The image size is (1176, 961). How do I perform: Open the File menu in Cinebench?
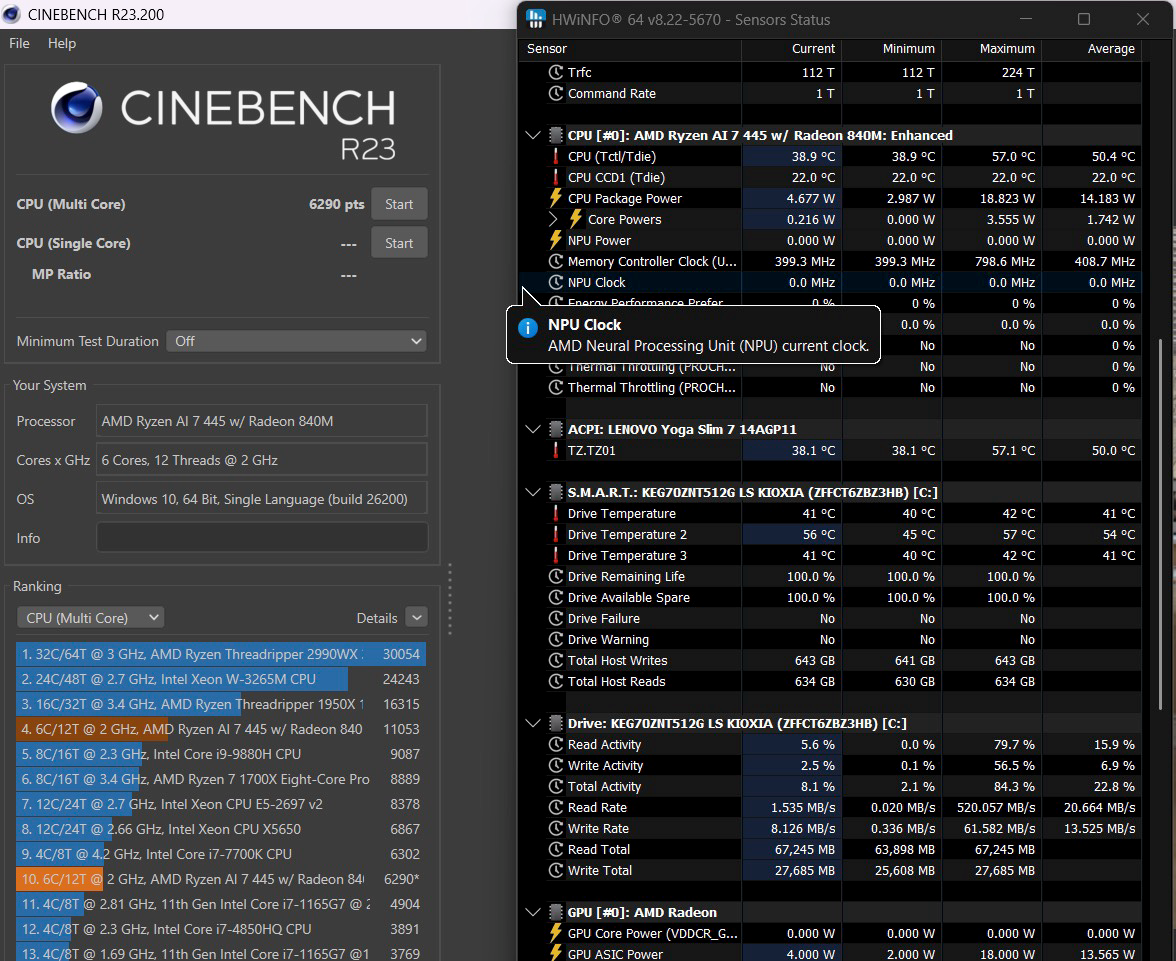[x=20, y=44]
